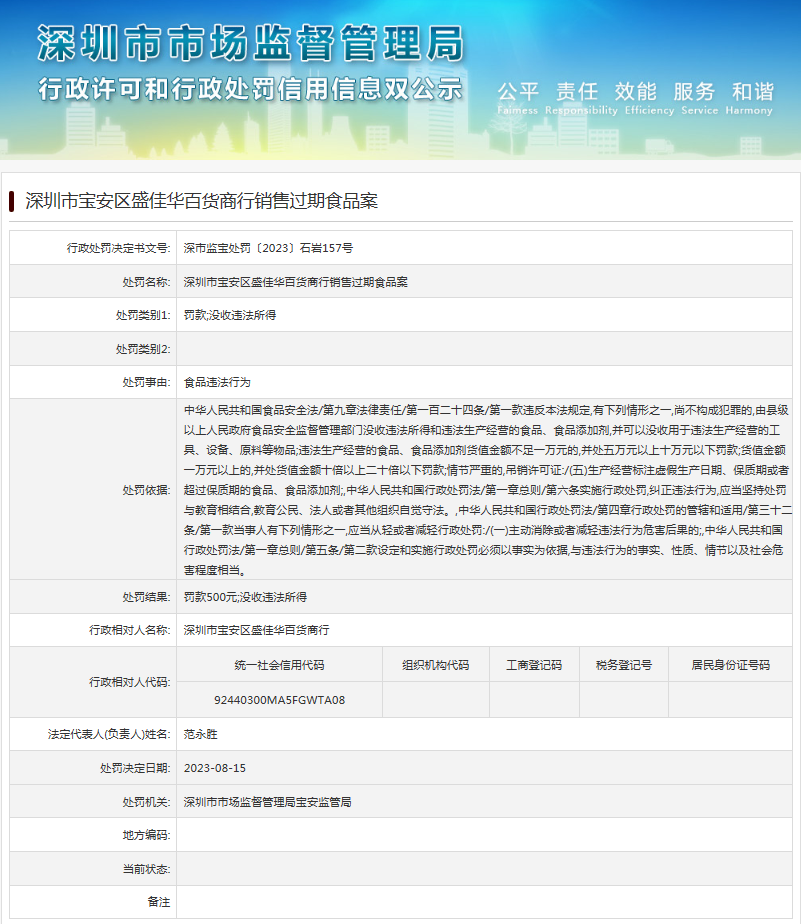Select the penalty result 罚款500元;没收违法所得
This screenshot has height=924, width=801.
tap(245, 597)
